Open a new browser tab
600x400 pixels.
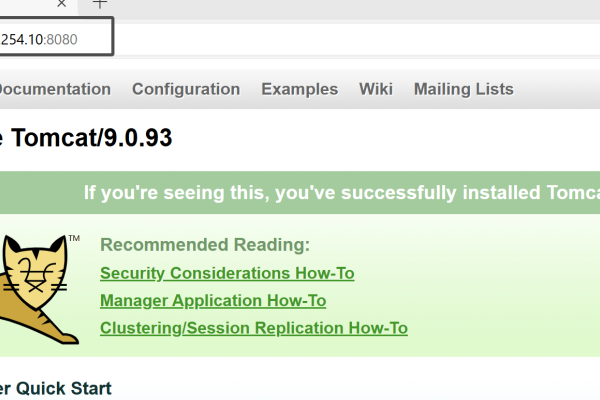point(99,4)
